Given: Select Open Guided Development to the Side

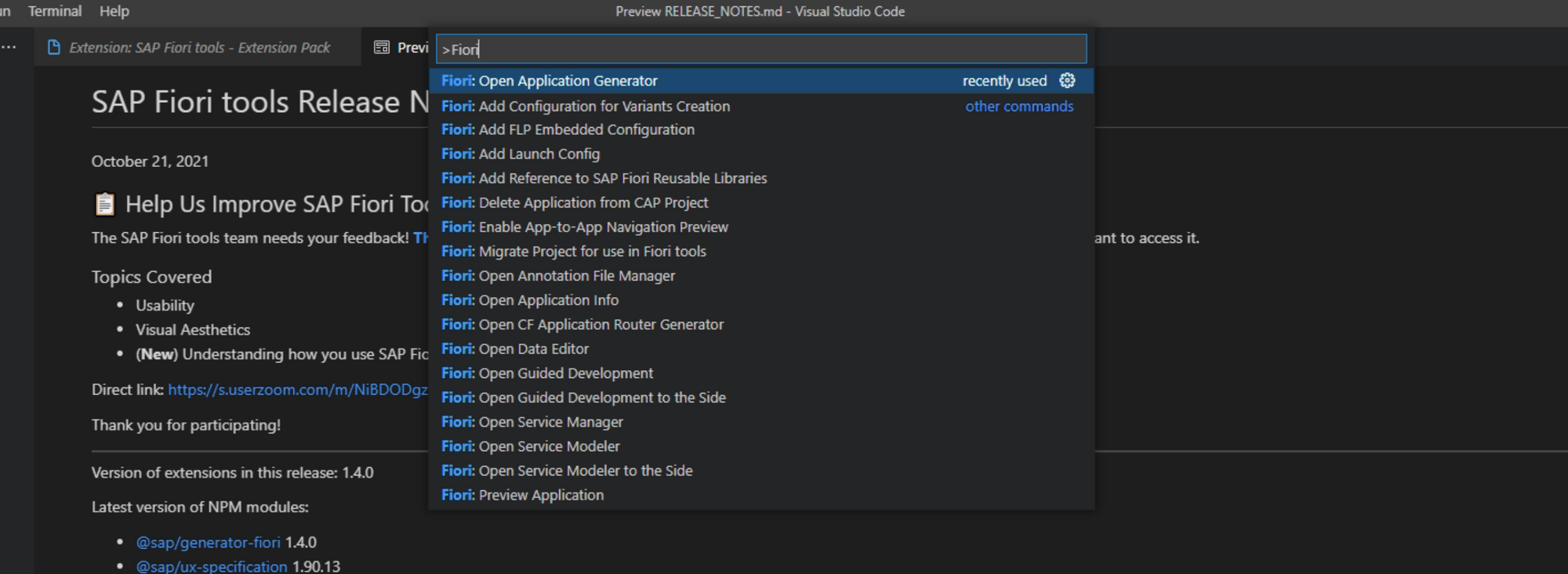Looking at the screenshot, I should 761,398.
